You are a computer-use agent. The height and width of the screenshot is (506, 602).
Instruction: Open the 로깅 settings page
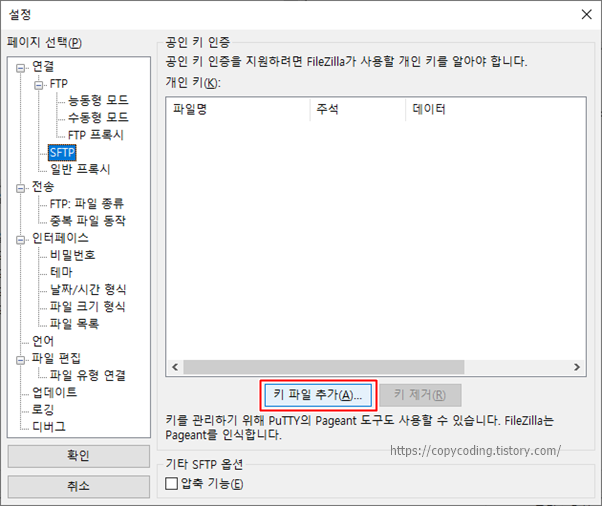click(43, 410)
